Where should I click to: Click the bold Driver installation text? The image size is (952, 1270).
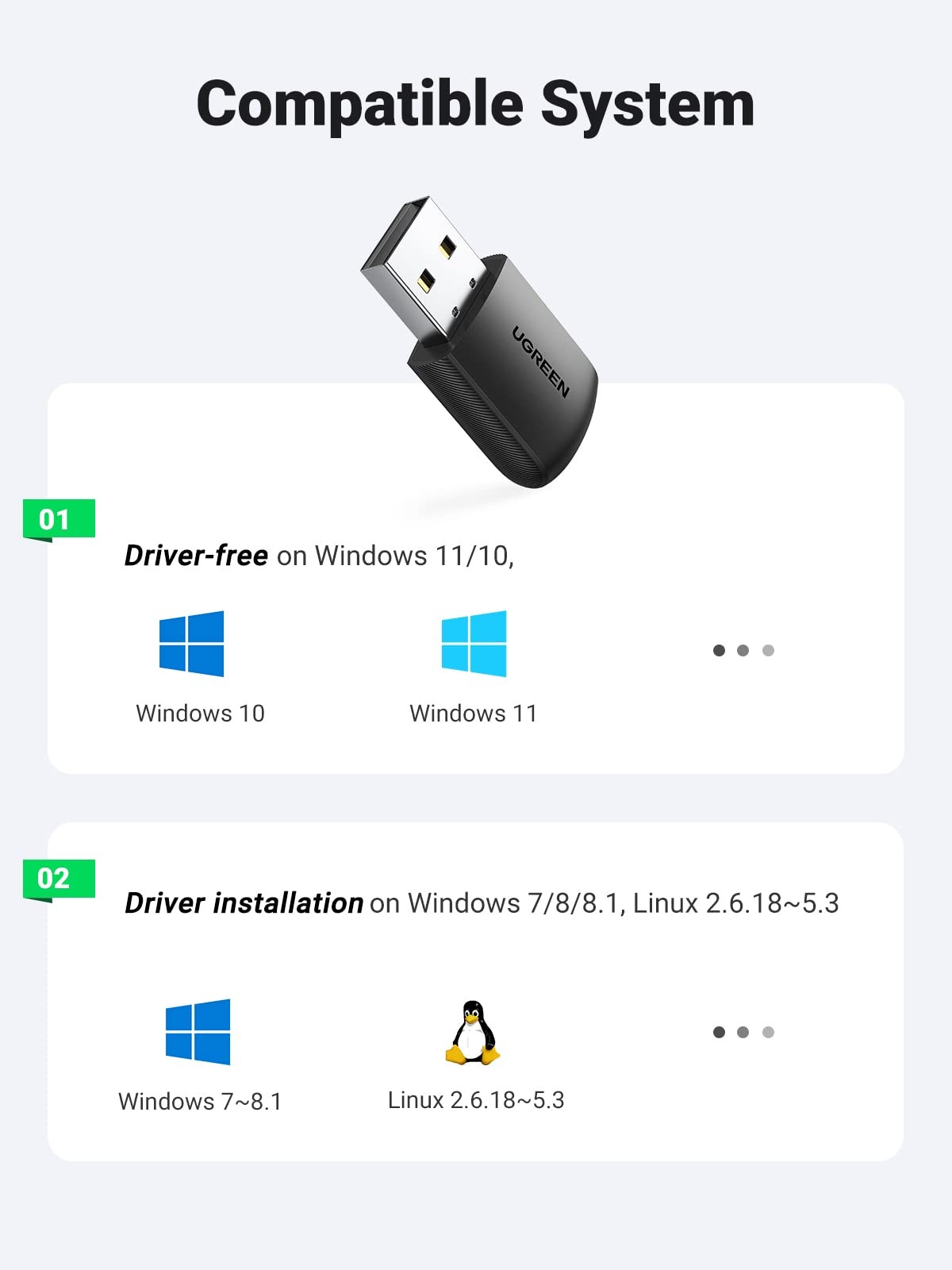(244, 903)
